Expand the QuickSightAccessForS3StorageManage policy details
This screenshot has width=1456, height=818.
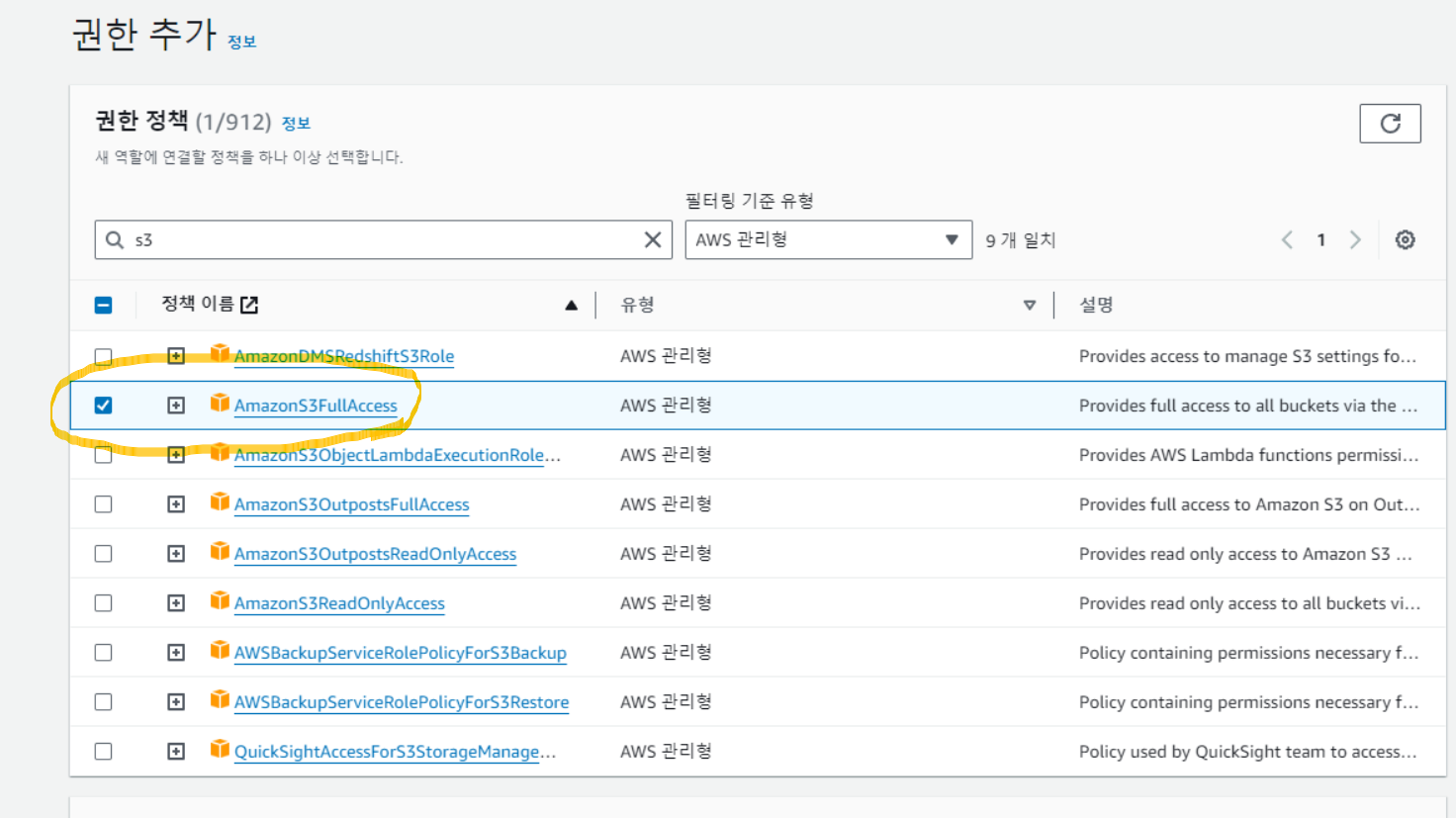point(176,752)
